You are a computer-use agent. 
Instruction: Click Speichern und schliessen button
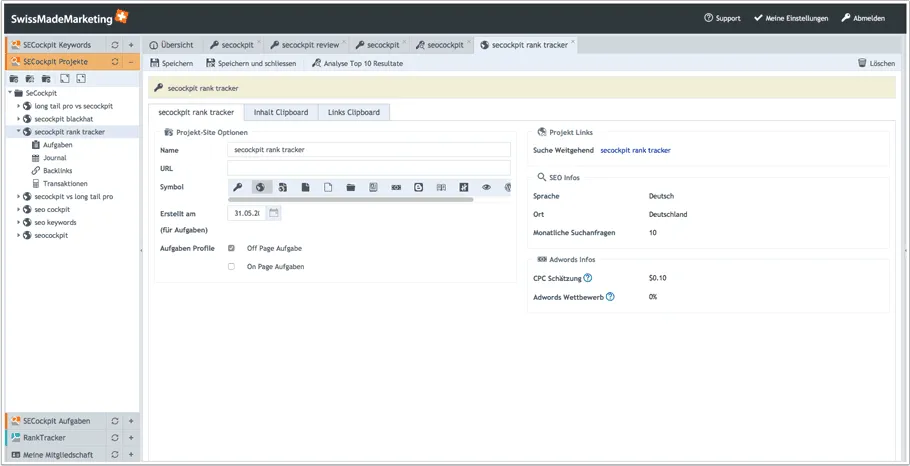point(251,63)
